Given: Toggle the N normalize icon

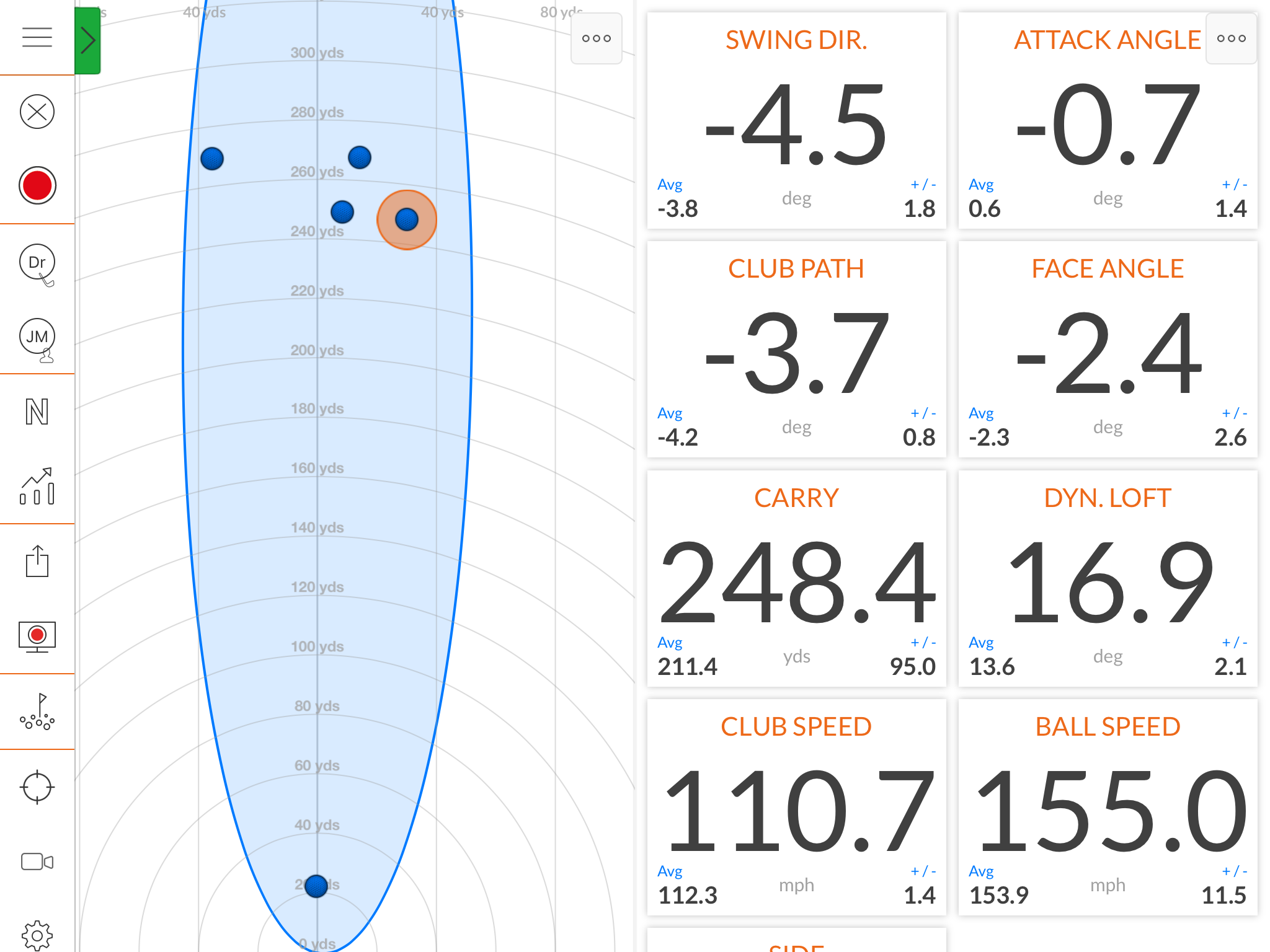Looking at the screenshot, I should click(x=37, y=412).
